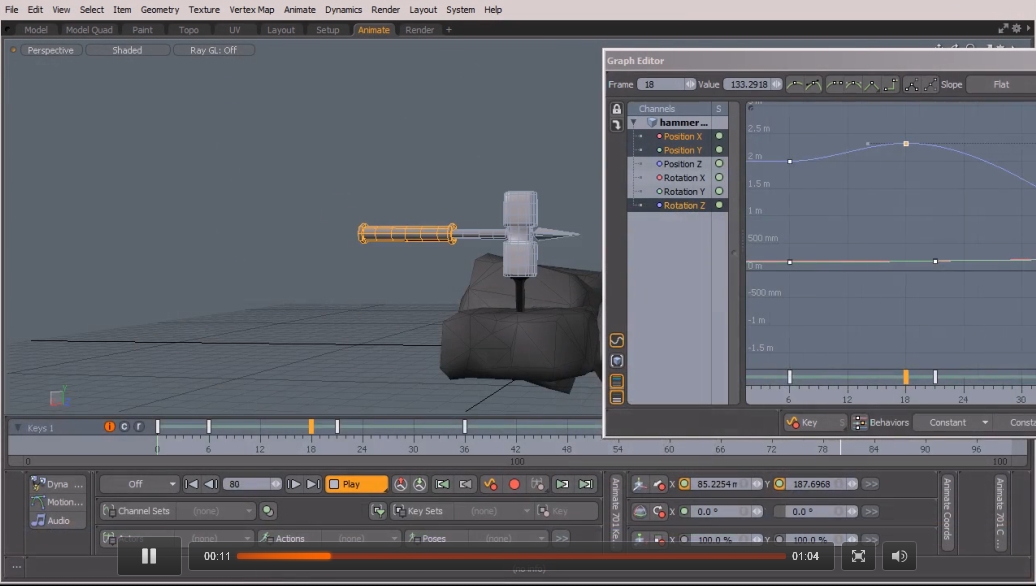Click the current frame field showing 80
The image size is (1036, 586).
tap(252, 484)
